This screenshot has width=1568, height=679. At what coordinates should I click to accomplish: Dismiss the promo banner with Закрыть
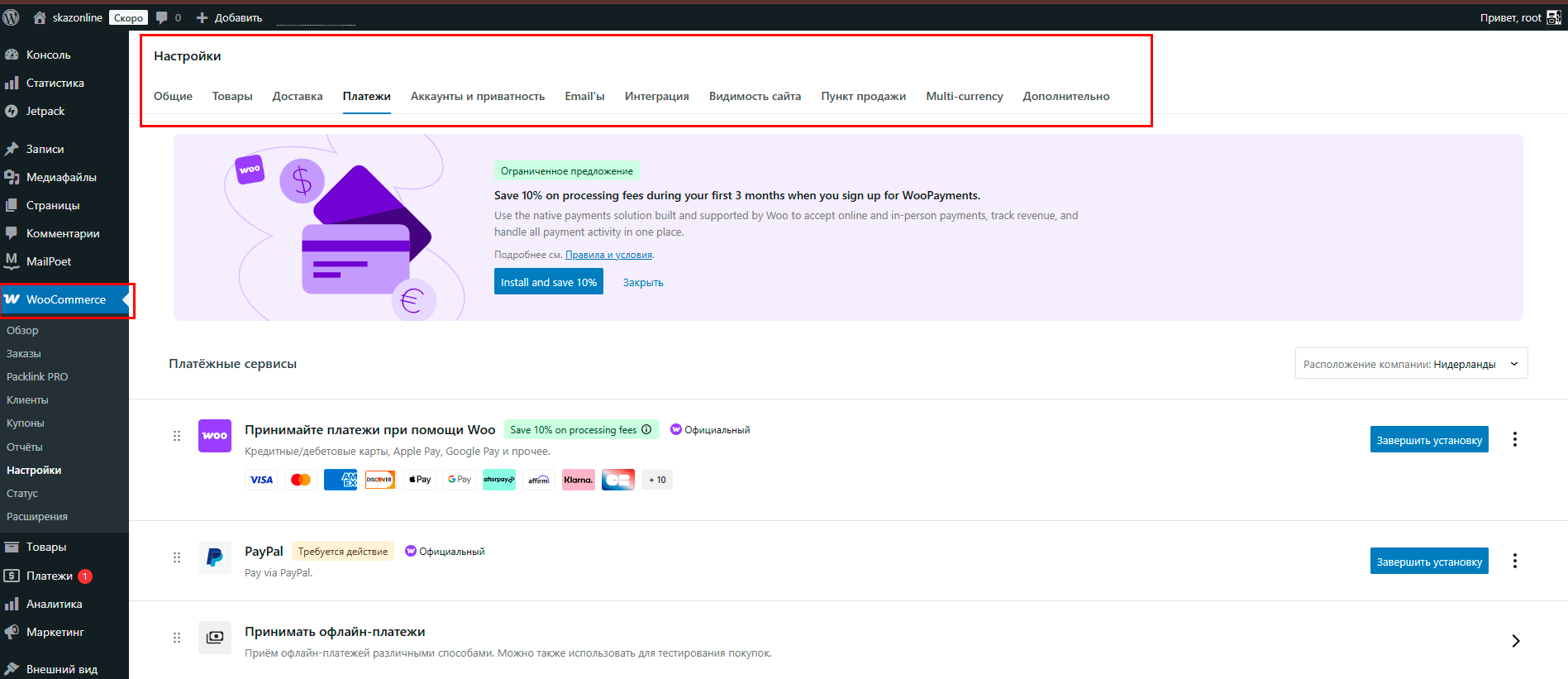point(643,282)
